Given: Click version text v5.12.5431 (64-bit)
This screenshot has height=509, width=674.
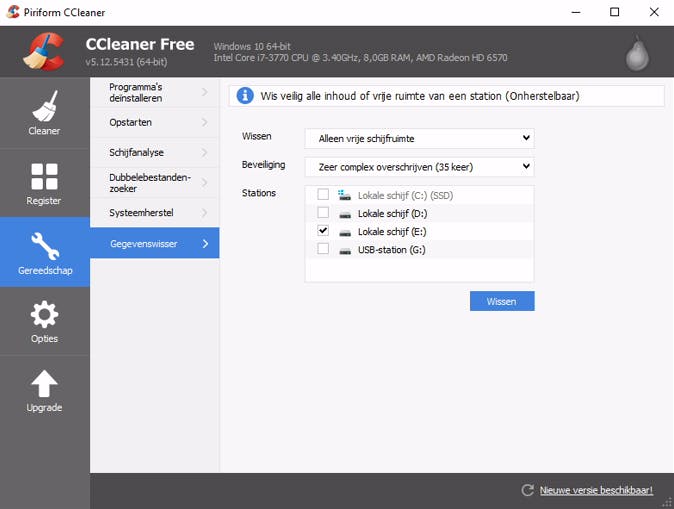Looking at the screenshot, I should pos(126,62).
